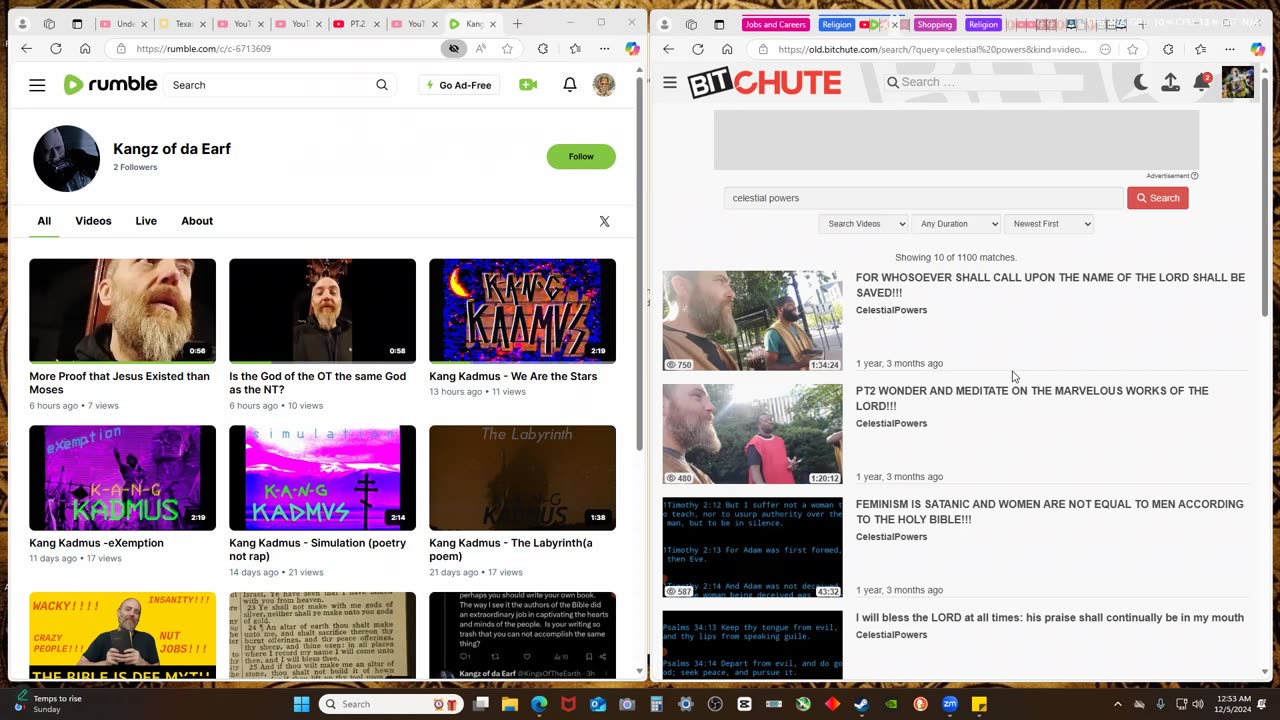The image size is (1280, 720).
Task: Open the Newest First sort dropdown
Action: (1048, 224)
